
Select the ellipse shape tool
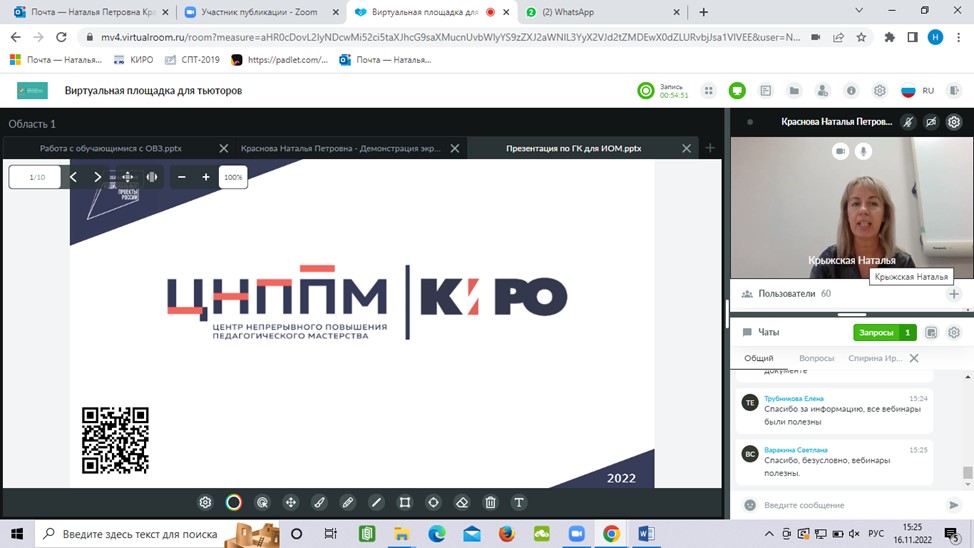[434, 503]
